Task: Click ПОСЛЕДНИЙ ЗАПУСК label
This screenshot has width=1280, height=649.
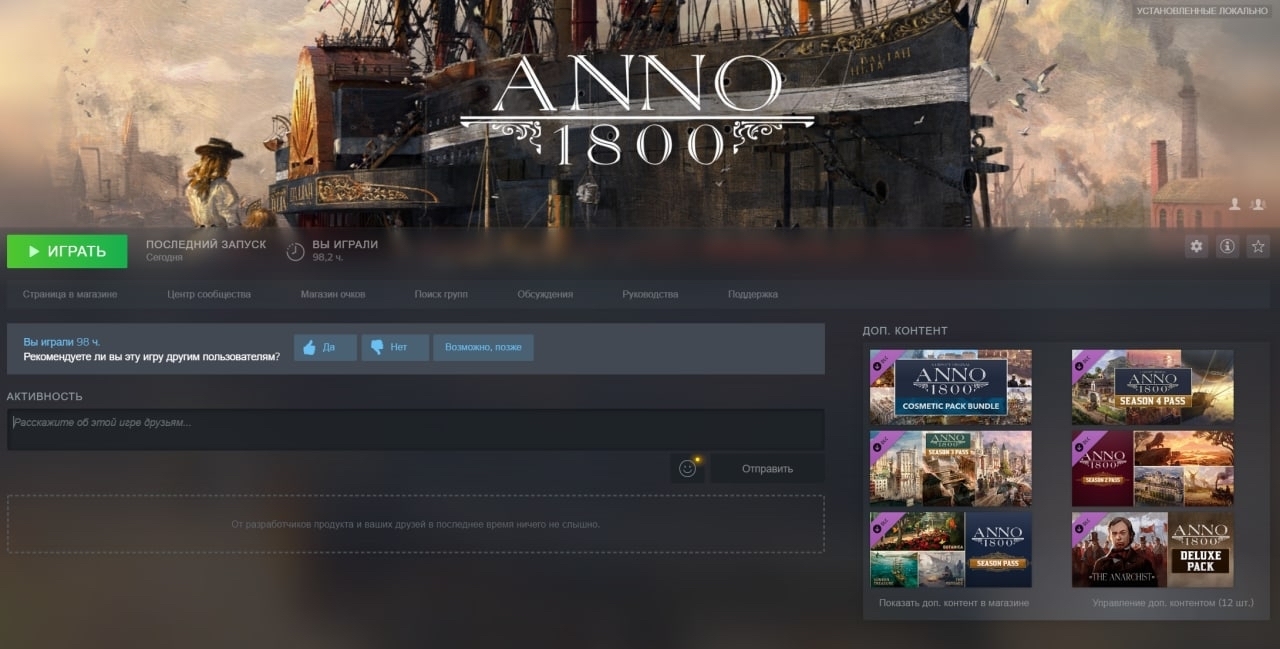Action: 206,244
